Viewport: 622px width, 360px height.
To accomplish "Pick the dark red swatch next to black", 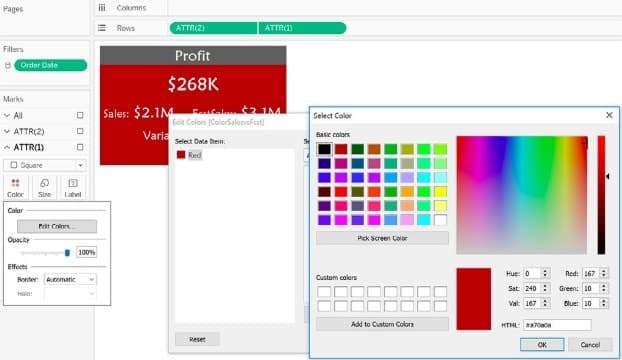I will coord(341,149).
